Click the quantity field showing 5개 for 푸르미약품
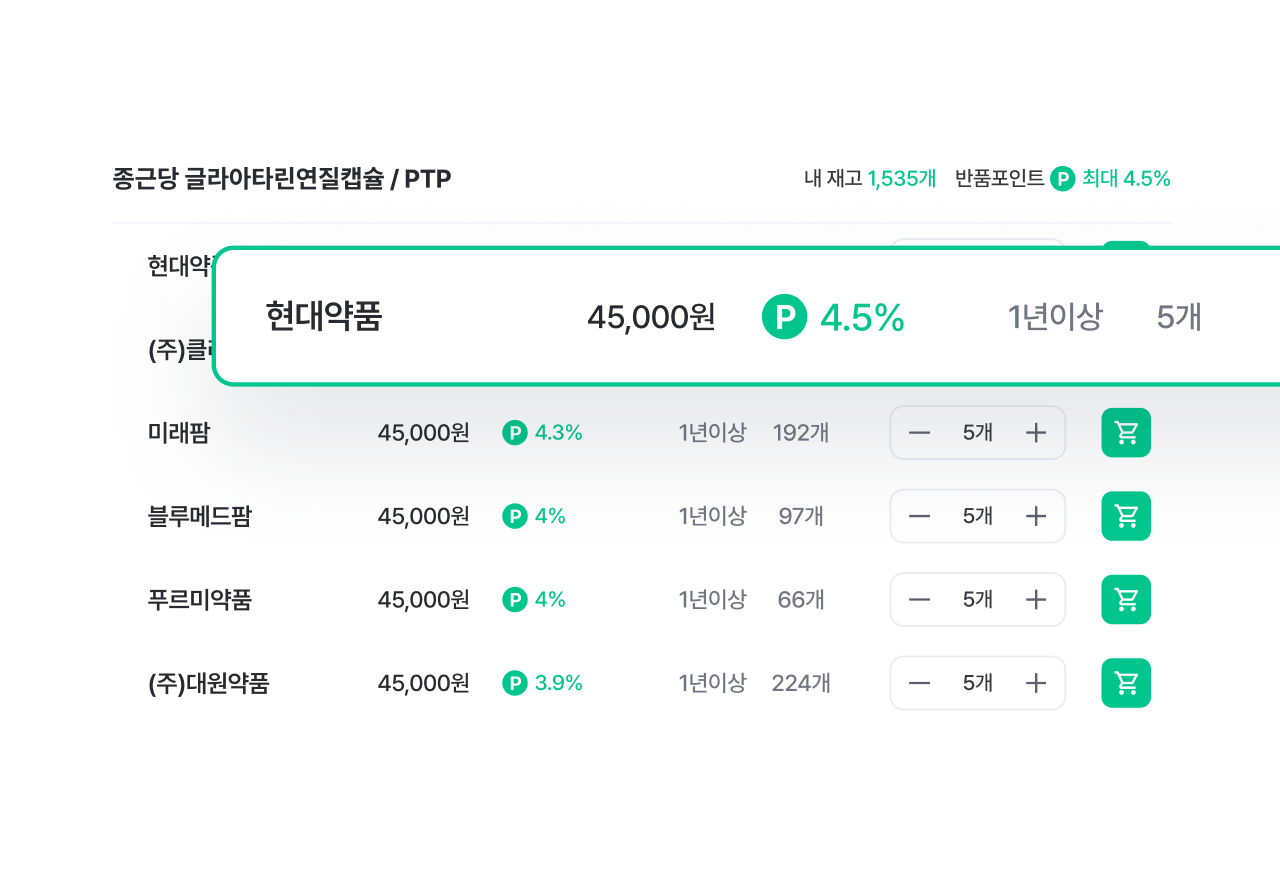The height and width of the screenshot is (880, 1280). point(977,599)
